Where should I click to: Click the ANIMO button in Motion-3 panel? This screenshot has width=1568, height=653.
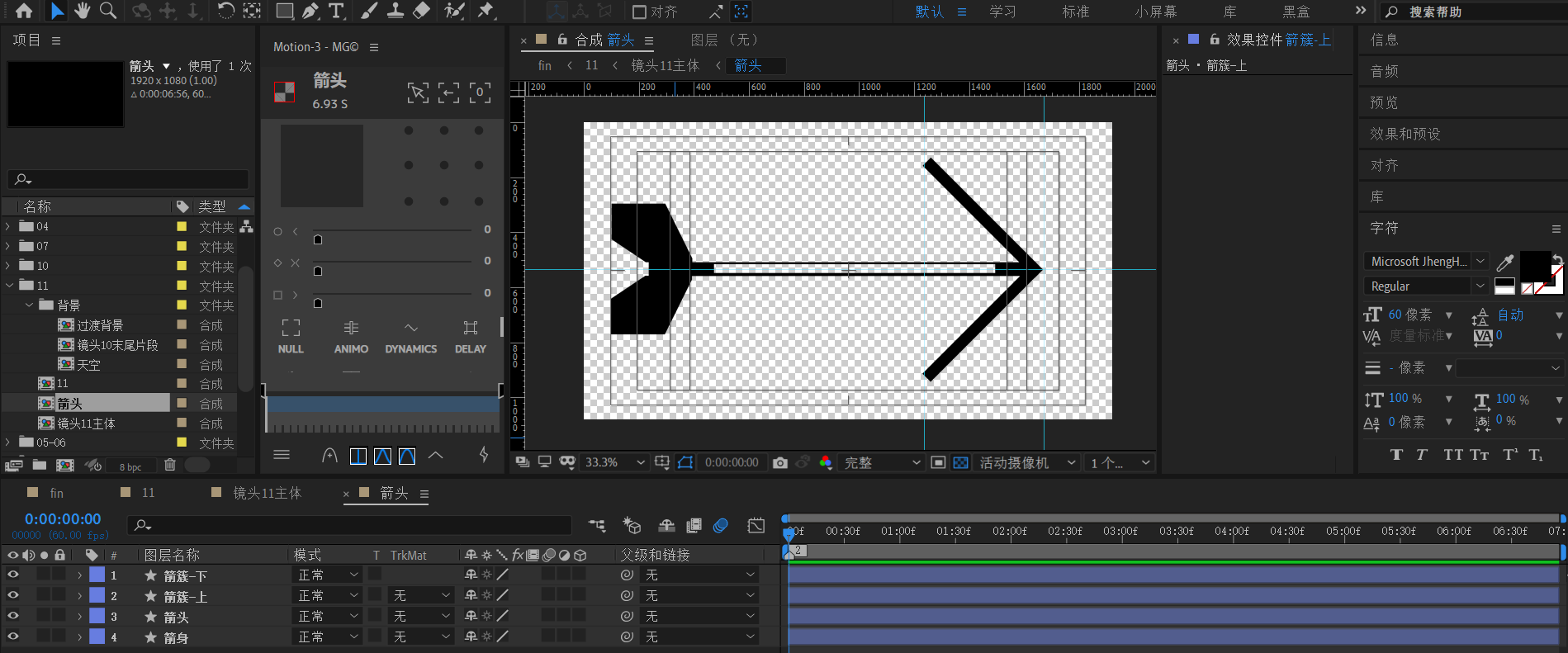(x=351, y=337)
